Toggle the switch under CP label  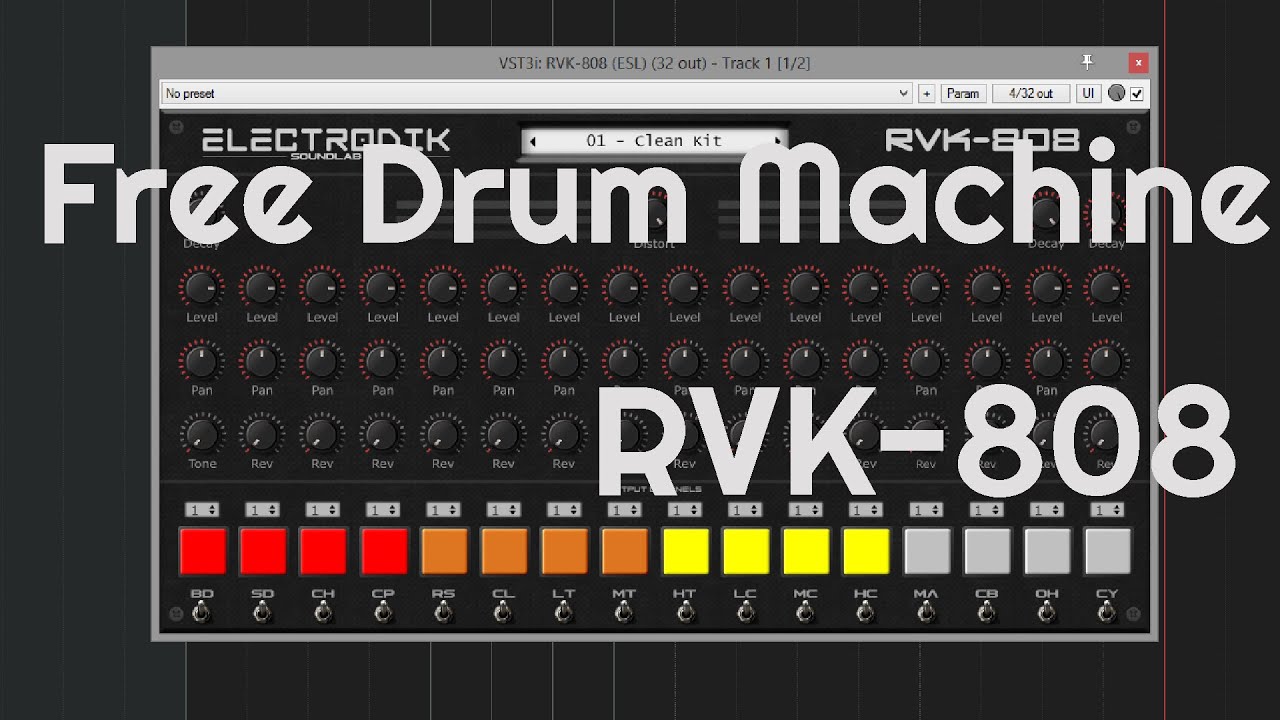point(383,612)
